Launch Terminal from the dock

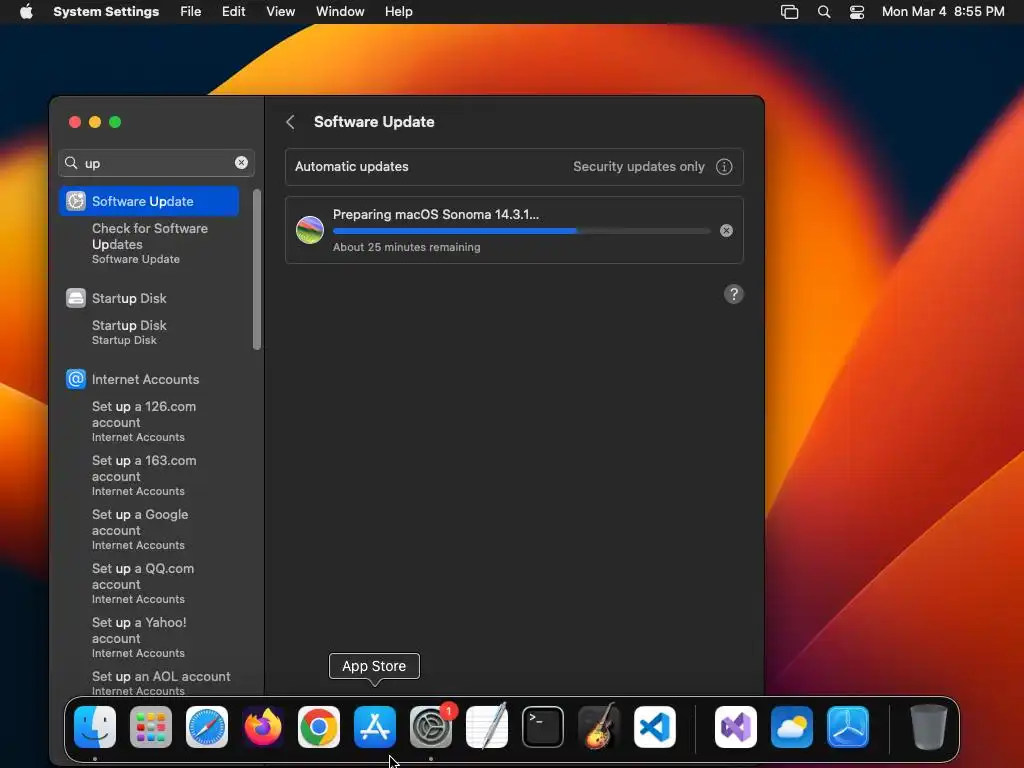point(543,726)
